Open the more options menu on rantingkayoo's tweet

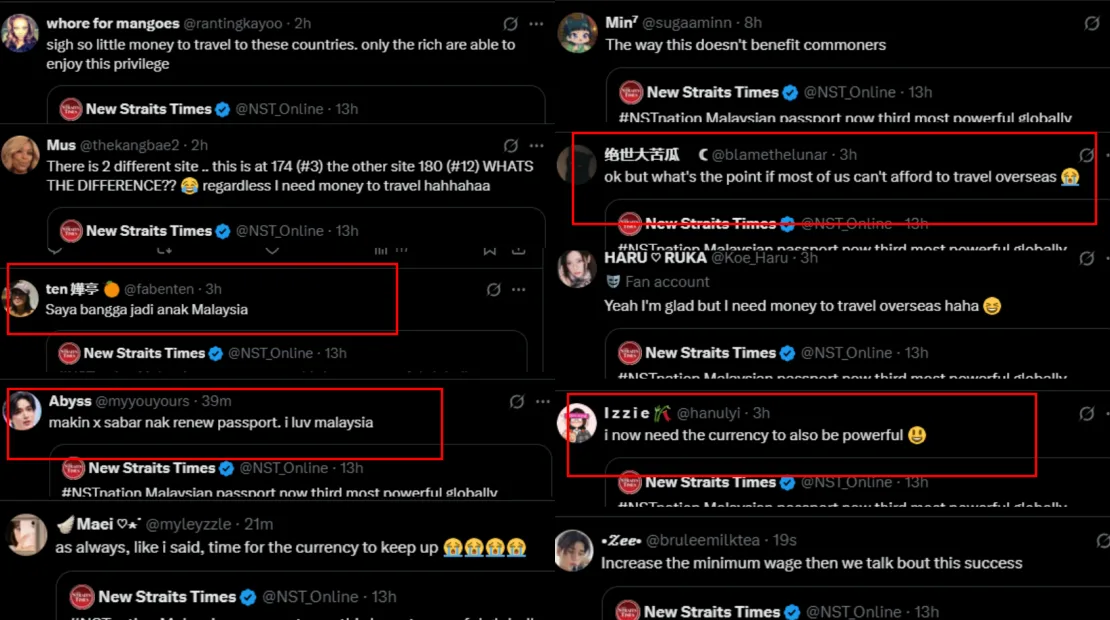[x=536, y=24]
